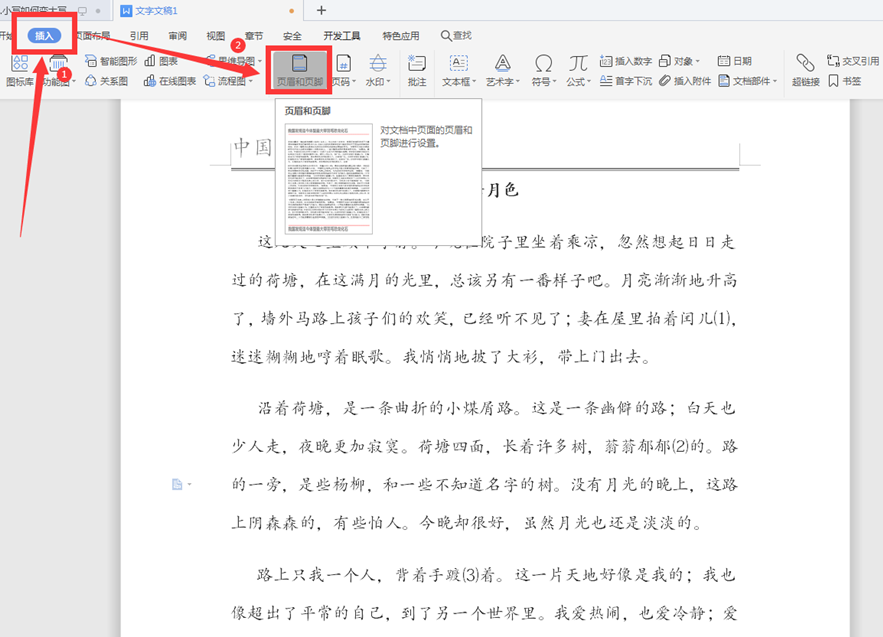Open the Icon Library (图标库)

(x=20, y=70)
